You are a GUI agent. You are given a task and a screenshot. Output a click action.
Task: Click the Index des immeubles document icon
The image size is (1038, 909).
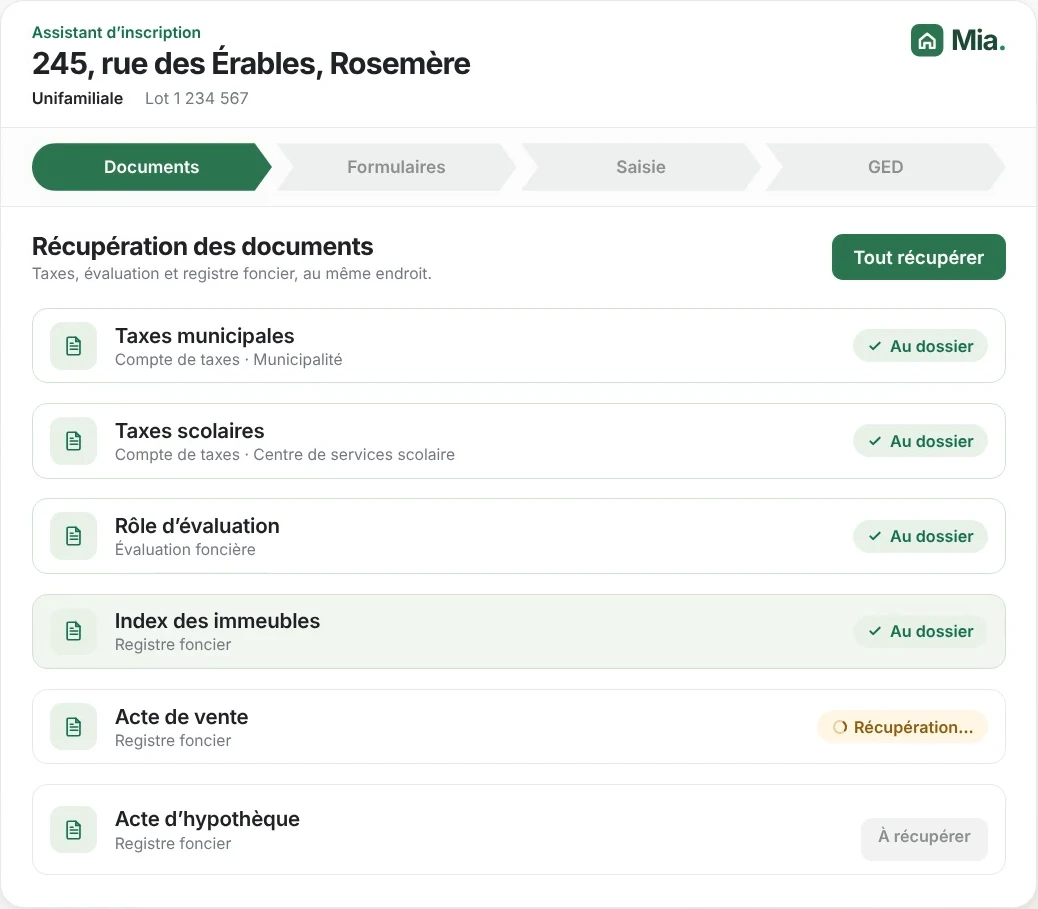coord(73,631)
